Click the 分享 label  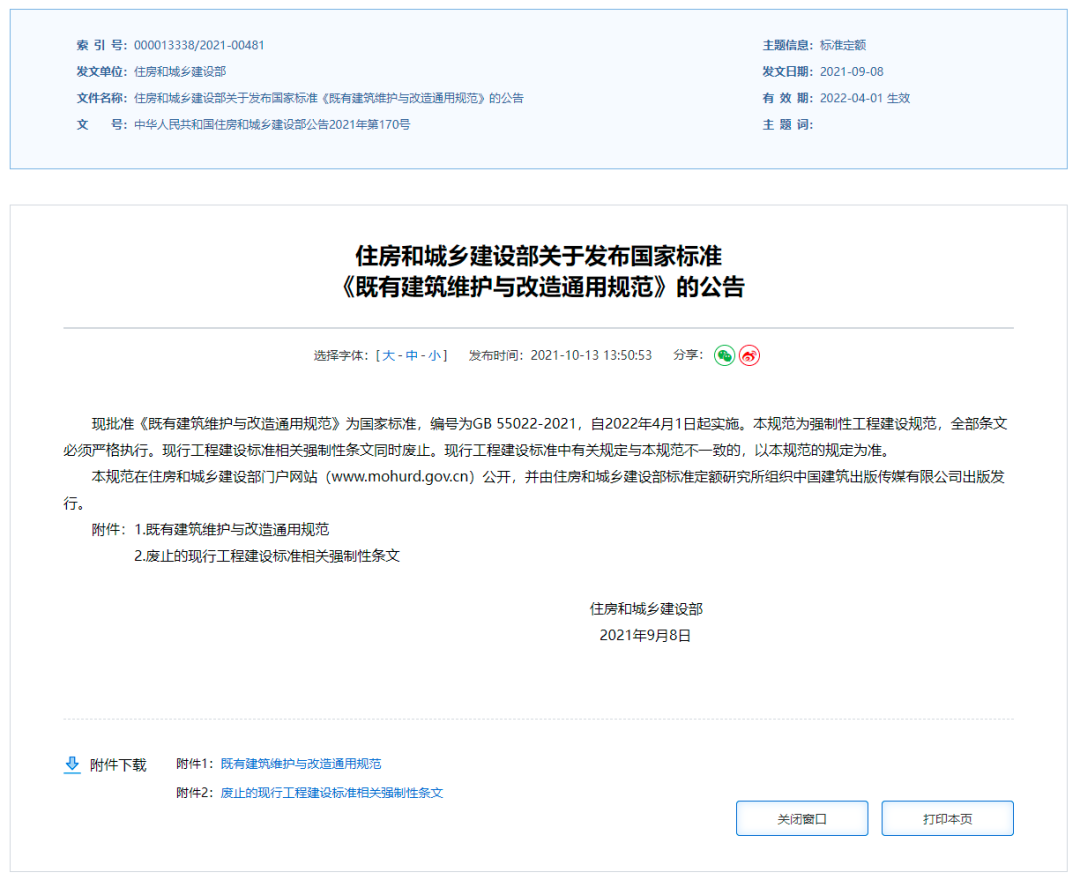(688, 355)
